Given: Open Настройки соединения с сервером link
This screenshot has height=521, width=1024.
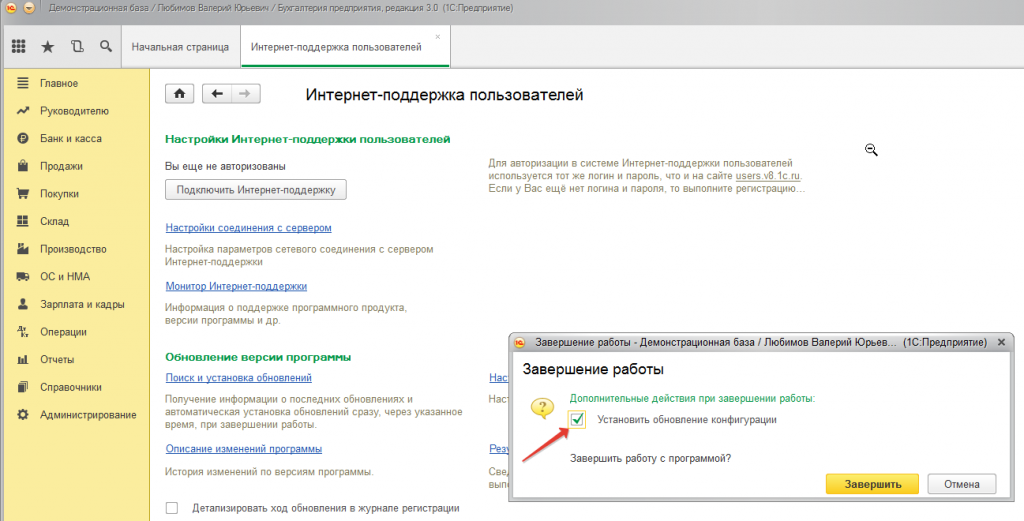Looking at the screenshot, I should coord(248,228).
